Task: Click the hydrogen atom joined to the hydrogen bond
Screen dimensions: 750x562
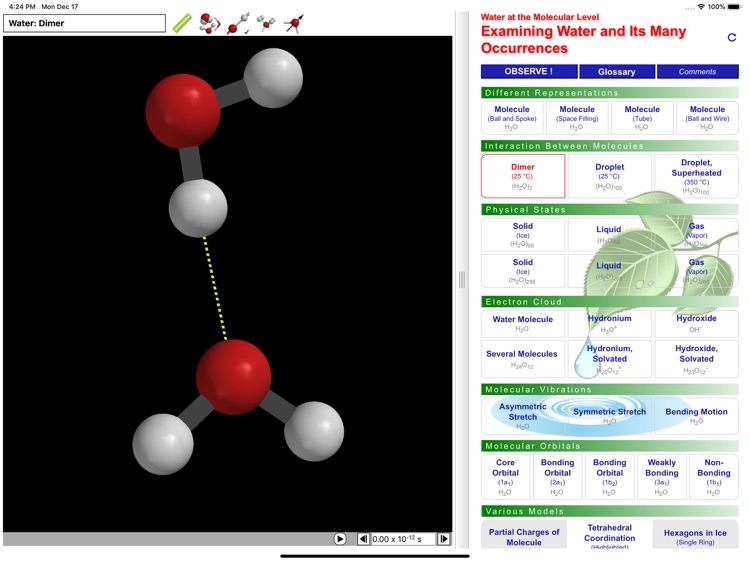Action: (x=198, y=208)
